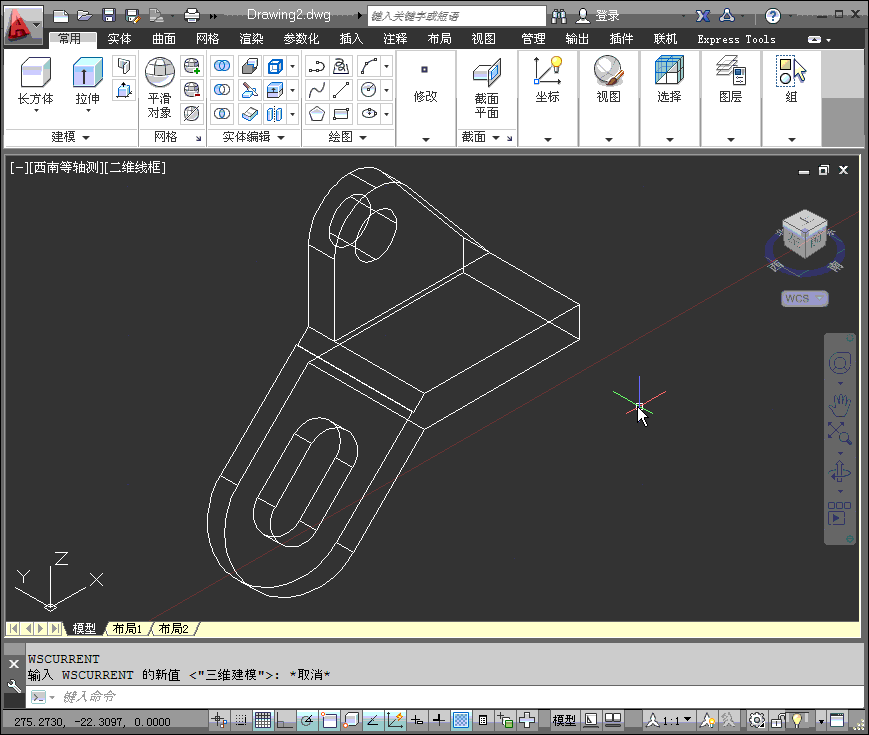Click the 选择 panel button
Image resolution: width=869 pixels, height=735 pixels.
tap(669, 80)
